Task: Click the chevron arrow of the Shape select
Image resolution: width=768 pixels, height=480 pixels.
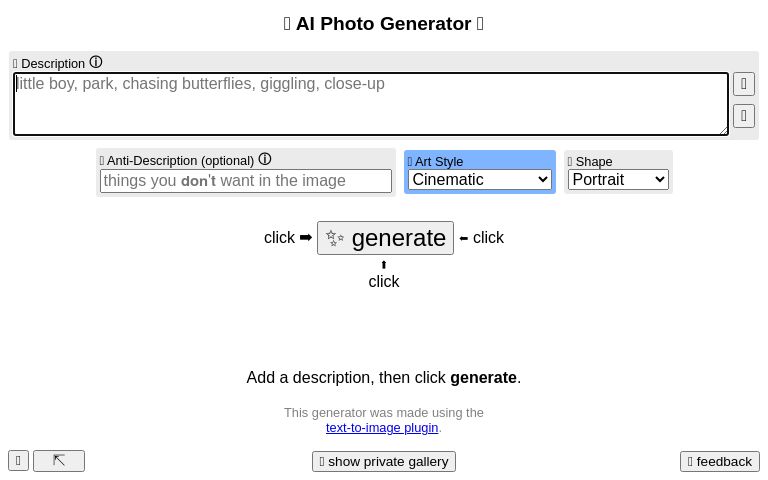Action: [659, 180]
